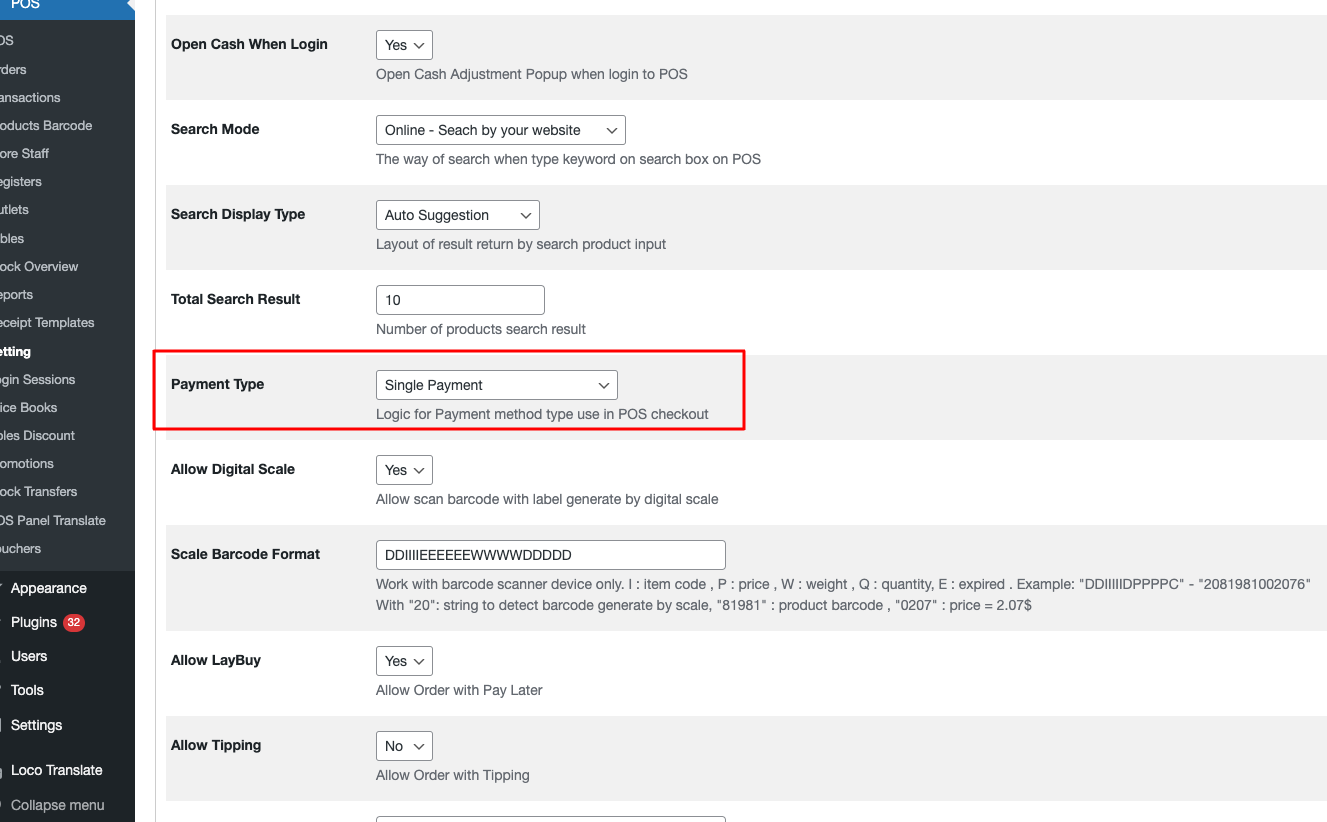This screenshot has width=1327, height=822.
Task: Select Login Sessions in the POS submenu
Action: tap(38, 380)
